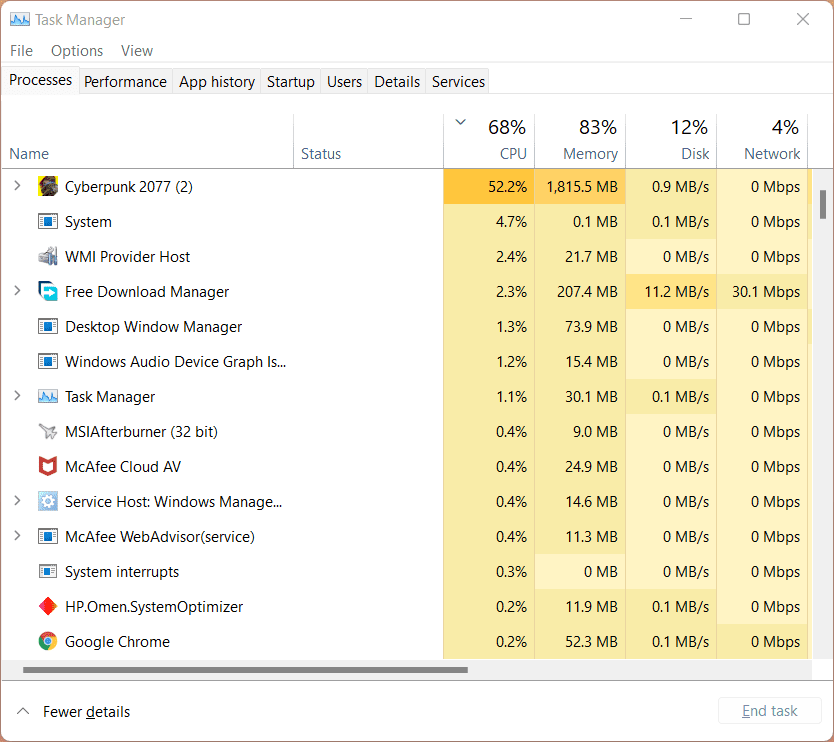The height and width of the screenshot is (742, 834).
Task: Click the 52.2% CPU value for Cyberpunk
Action: [507, 187]
